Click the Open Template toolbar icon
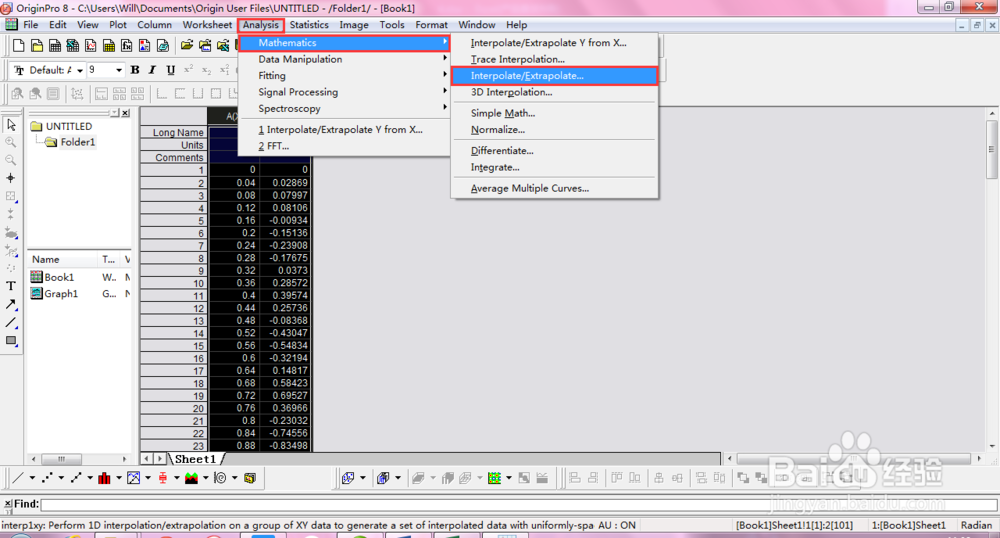The height and width of the screenshot is (538, 1000). pyautogui.click(x=205, y=45)
